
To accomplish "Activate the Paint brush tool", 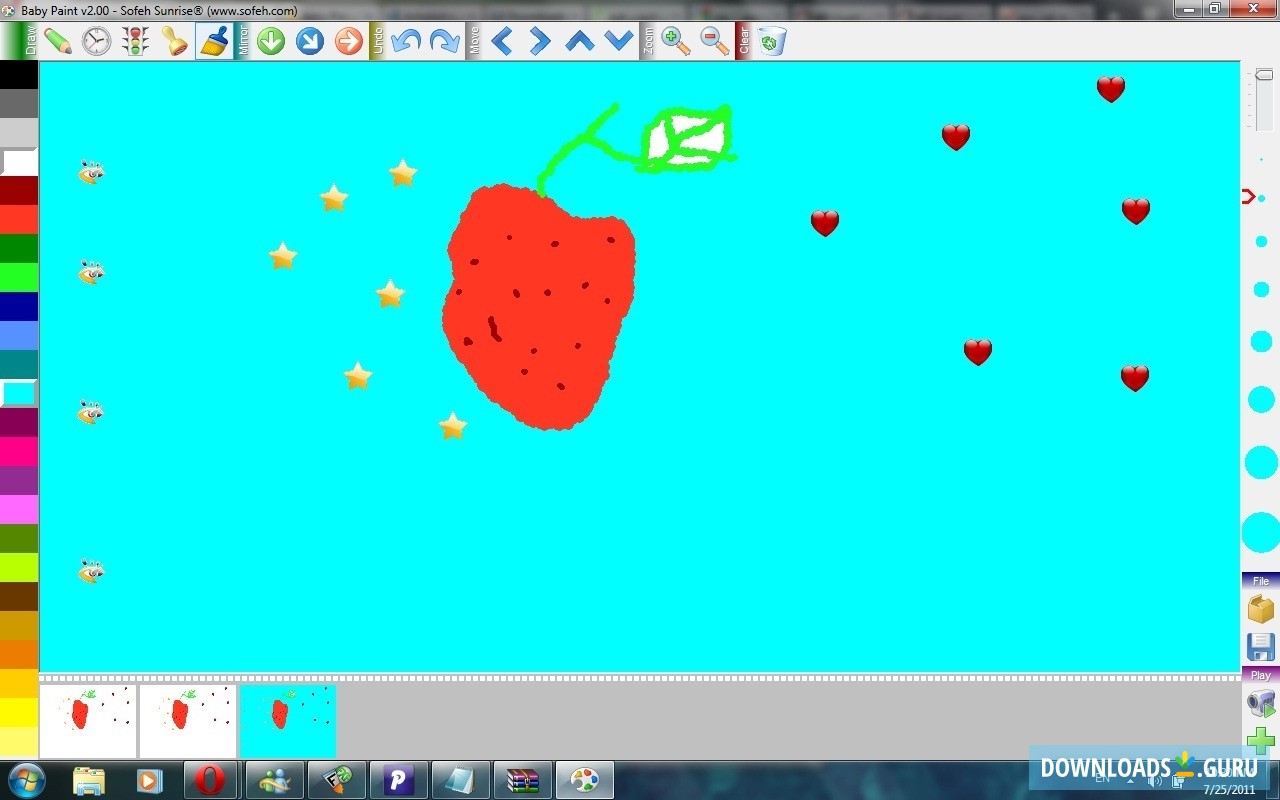I will (x=213, y=40).
